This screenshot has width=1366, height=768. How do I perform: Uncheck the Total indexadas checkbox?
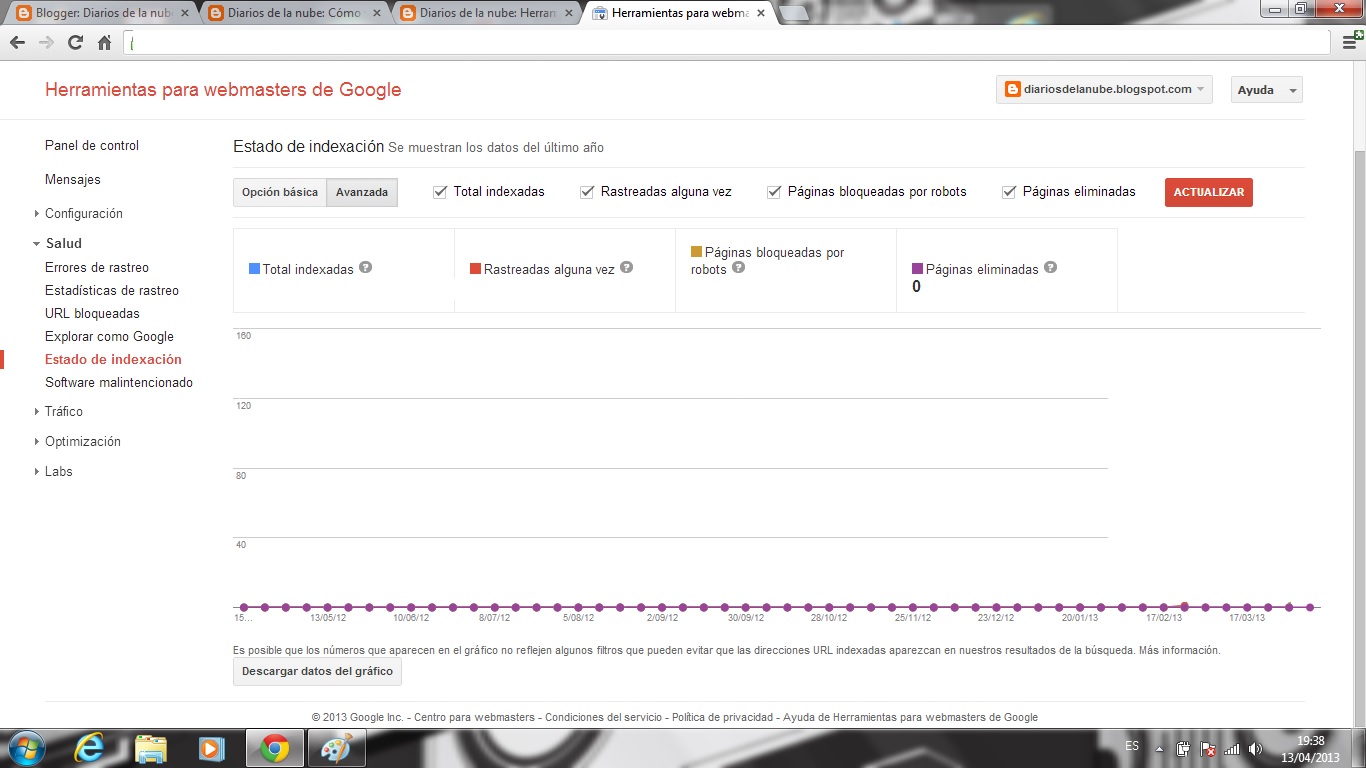click(439, 192)
